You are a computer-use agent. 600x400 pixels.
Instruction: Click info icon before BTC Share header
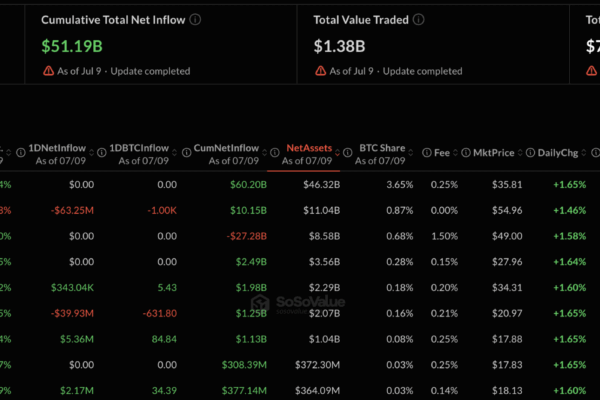[347, 153]
